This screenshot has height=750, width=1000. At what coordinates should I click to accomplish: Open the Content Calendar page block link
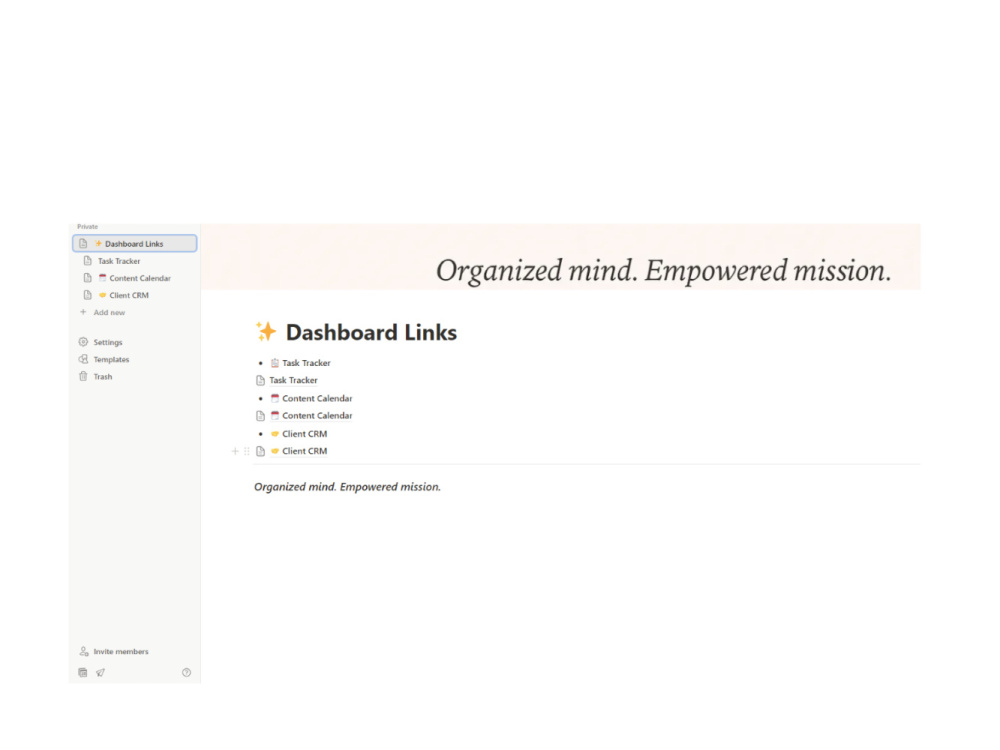317,416
